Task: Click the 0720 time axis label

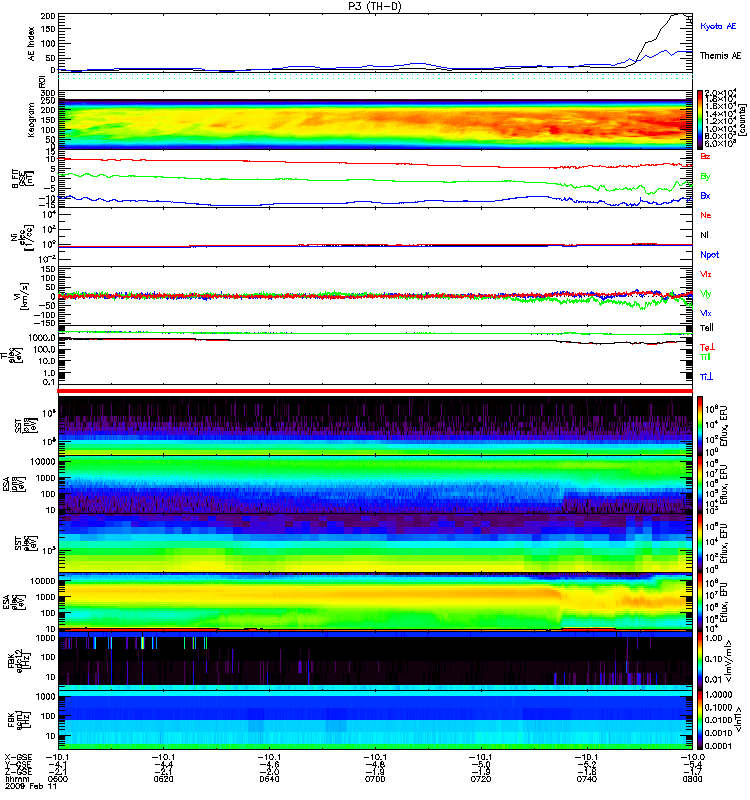Action: click(x=481, y=779)
